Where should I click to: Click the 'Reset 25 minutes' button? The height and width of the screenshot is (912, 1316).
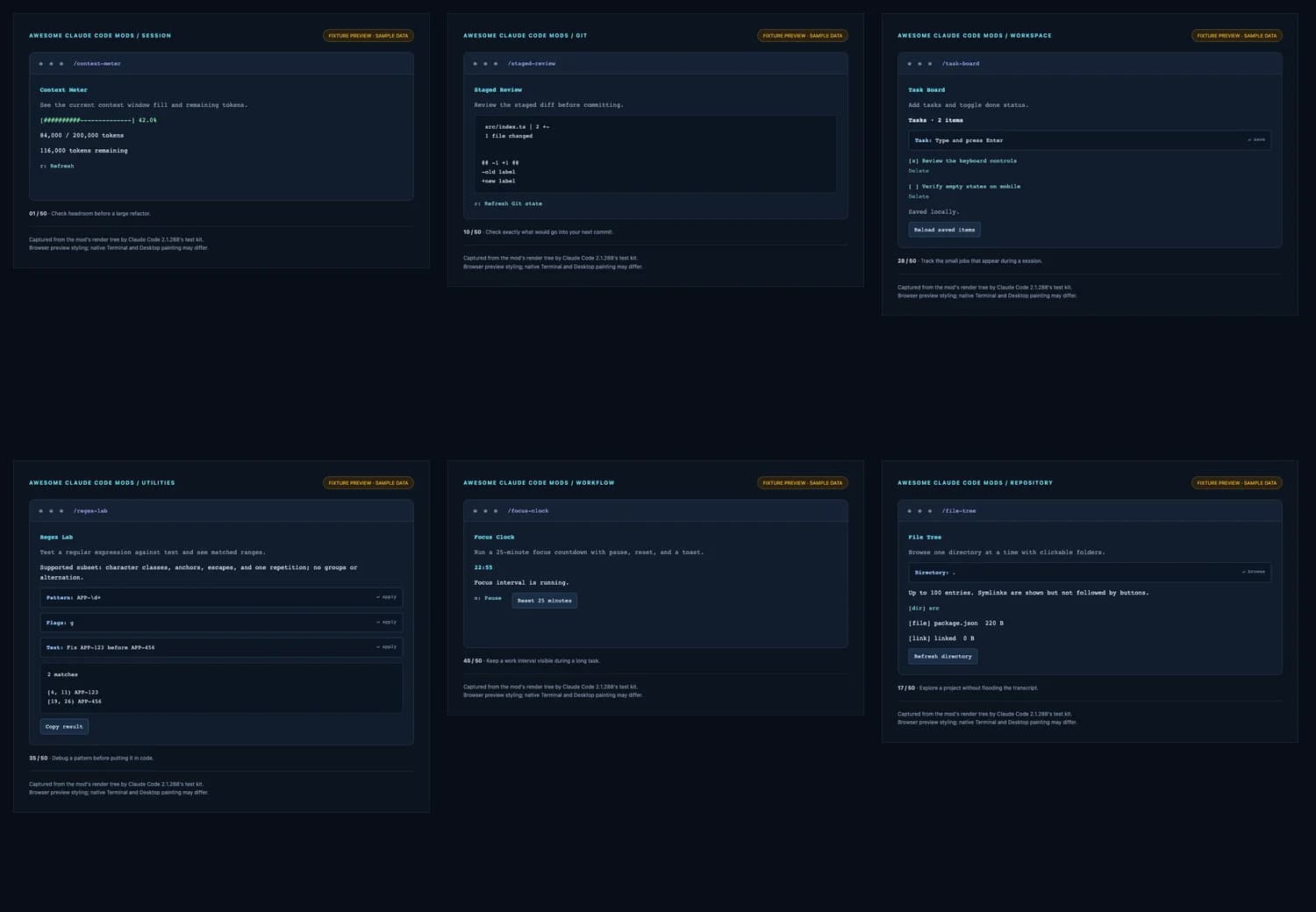pos(544,601)
